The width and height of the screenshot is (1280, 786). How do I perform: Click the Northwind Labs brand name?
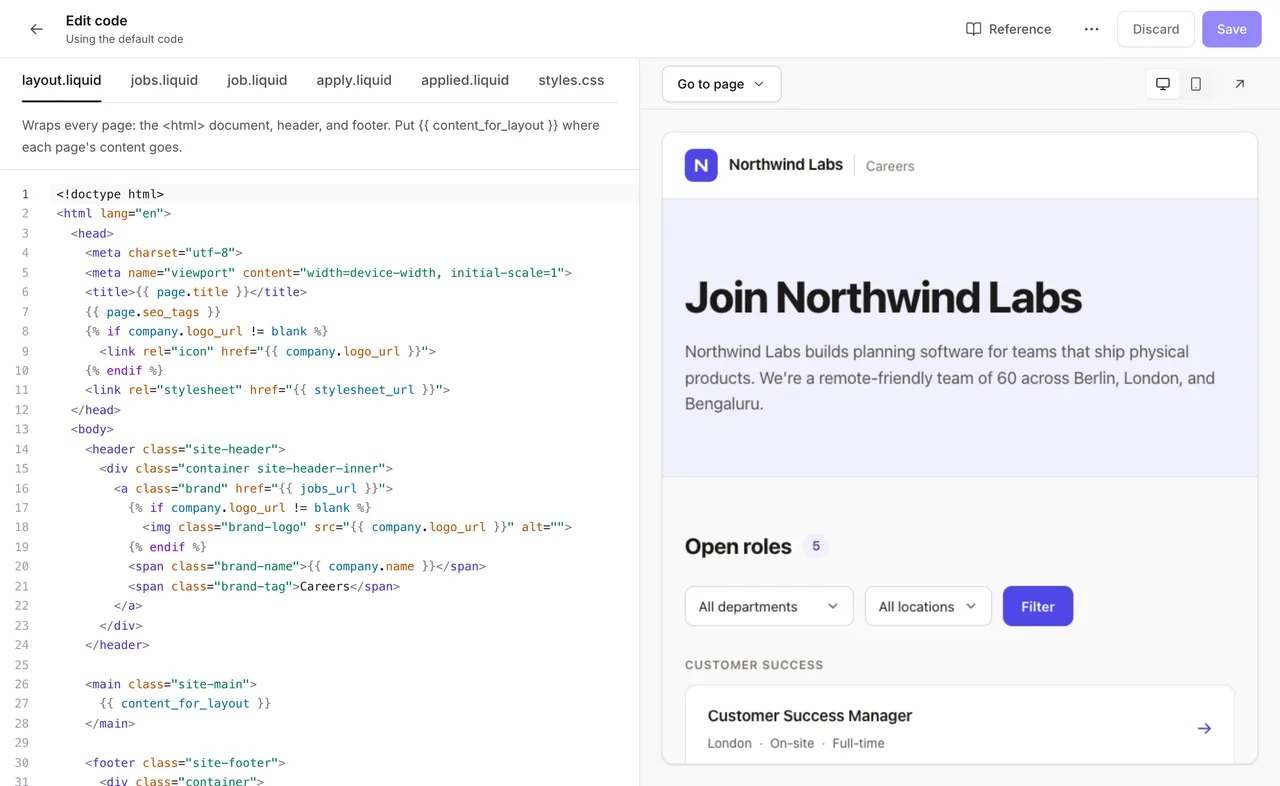tap(786, 165)
